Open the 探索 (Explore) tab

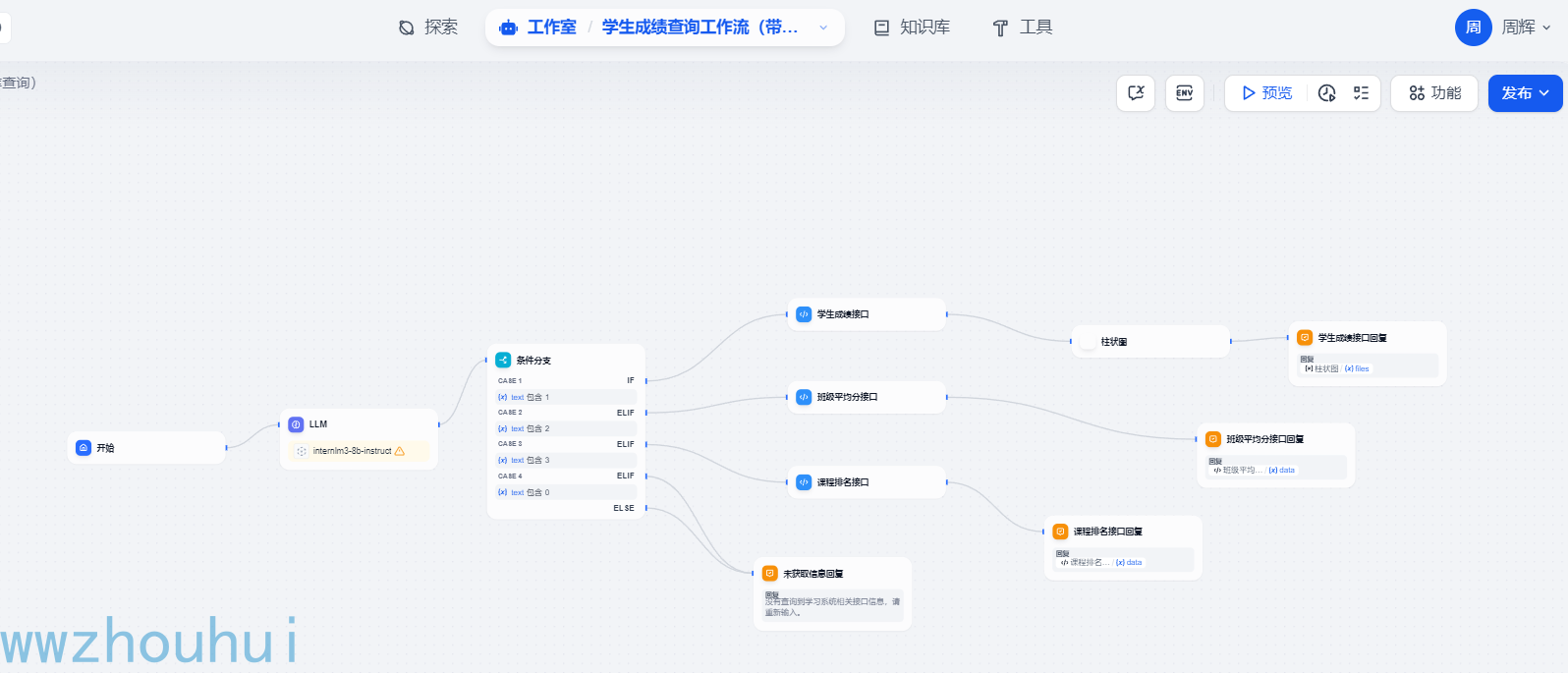[x=427, y=28]
